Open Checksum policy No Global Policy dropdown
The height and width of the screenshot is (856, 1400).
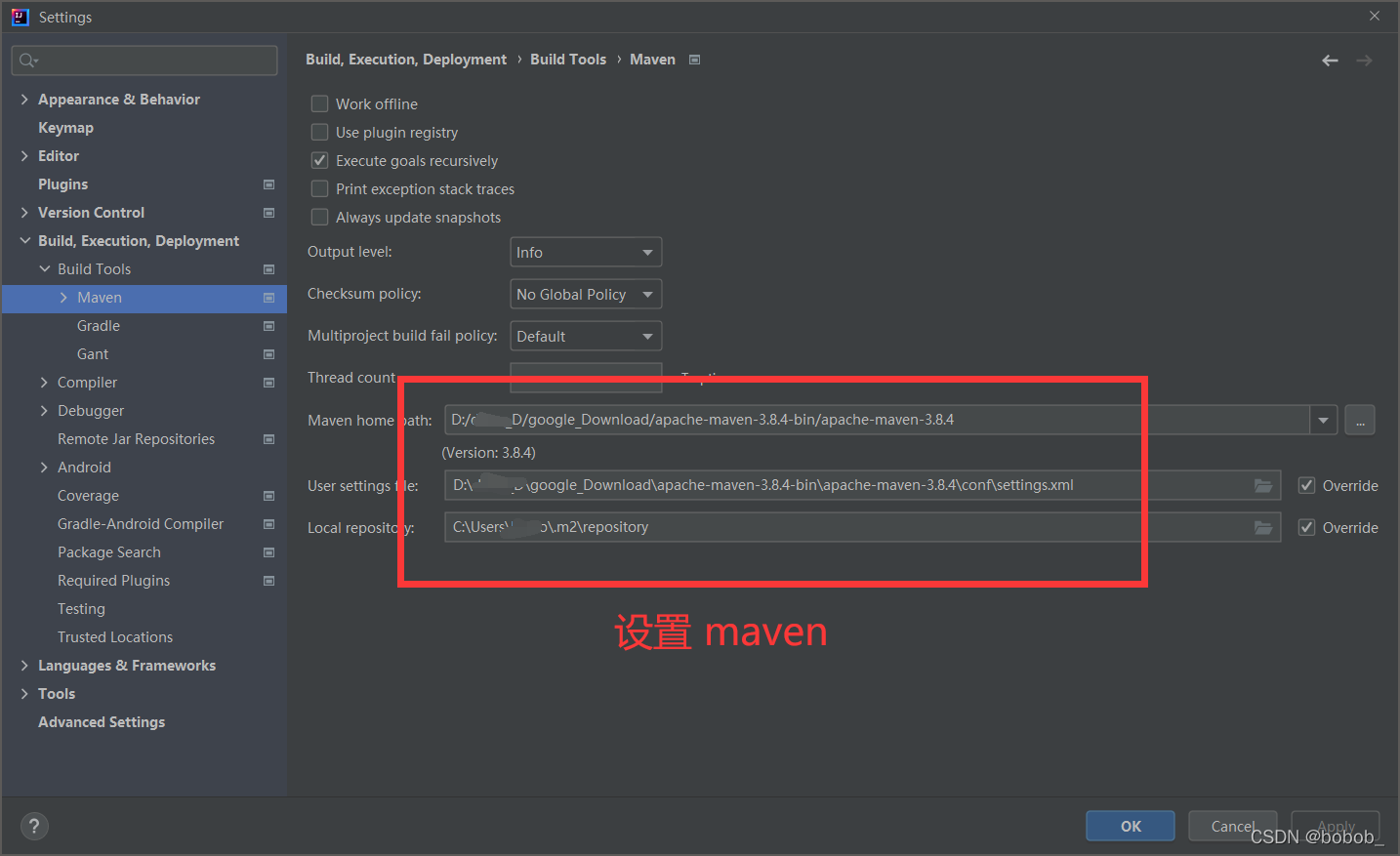click(x=586, y=294)
